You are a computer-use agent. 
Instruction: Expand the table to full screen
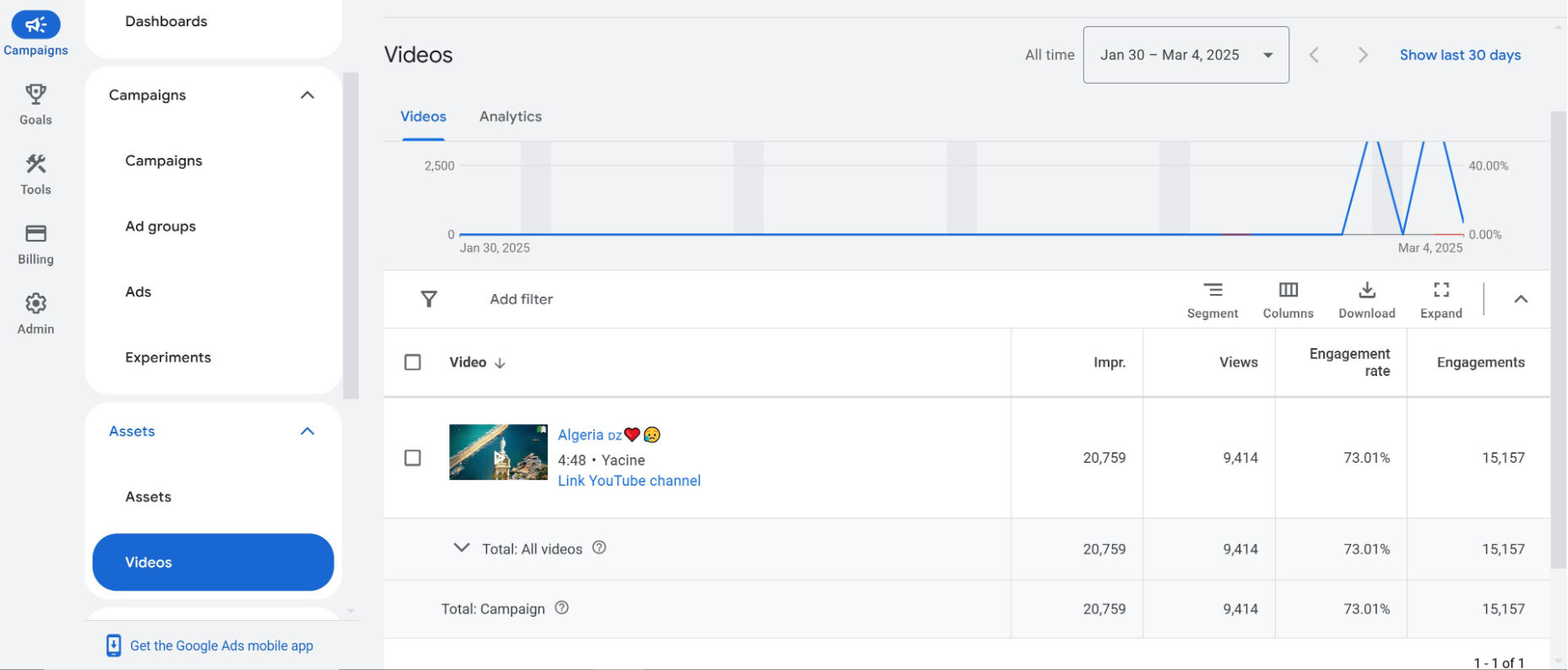click(x=1440, y=291)
